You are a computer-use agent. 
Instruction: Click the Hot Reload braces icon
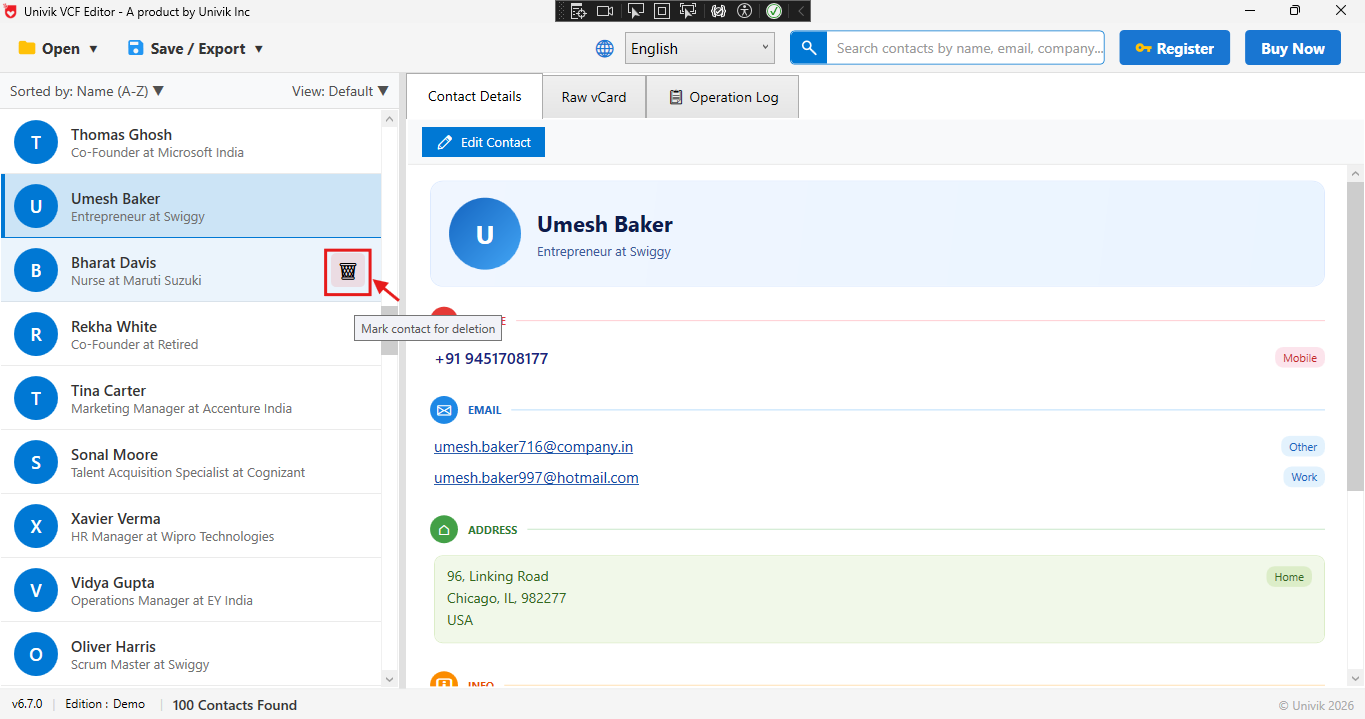(x=718, y=11)
